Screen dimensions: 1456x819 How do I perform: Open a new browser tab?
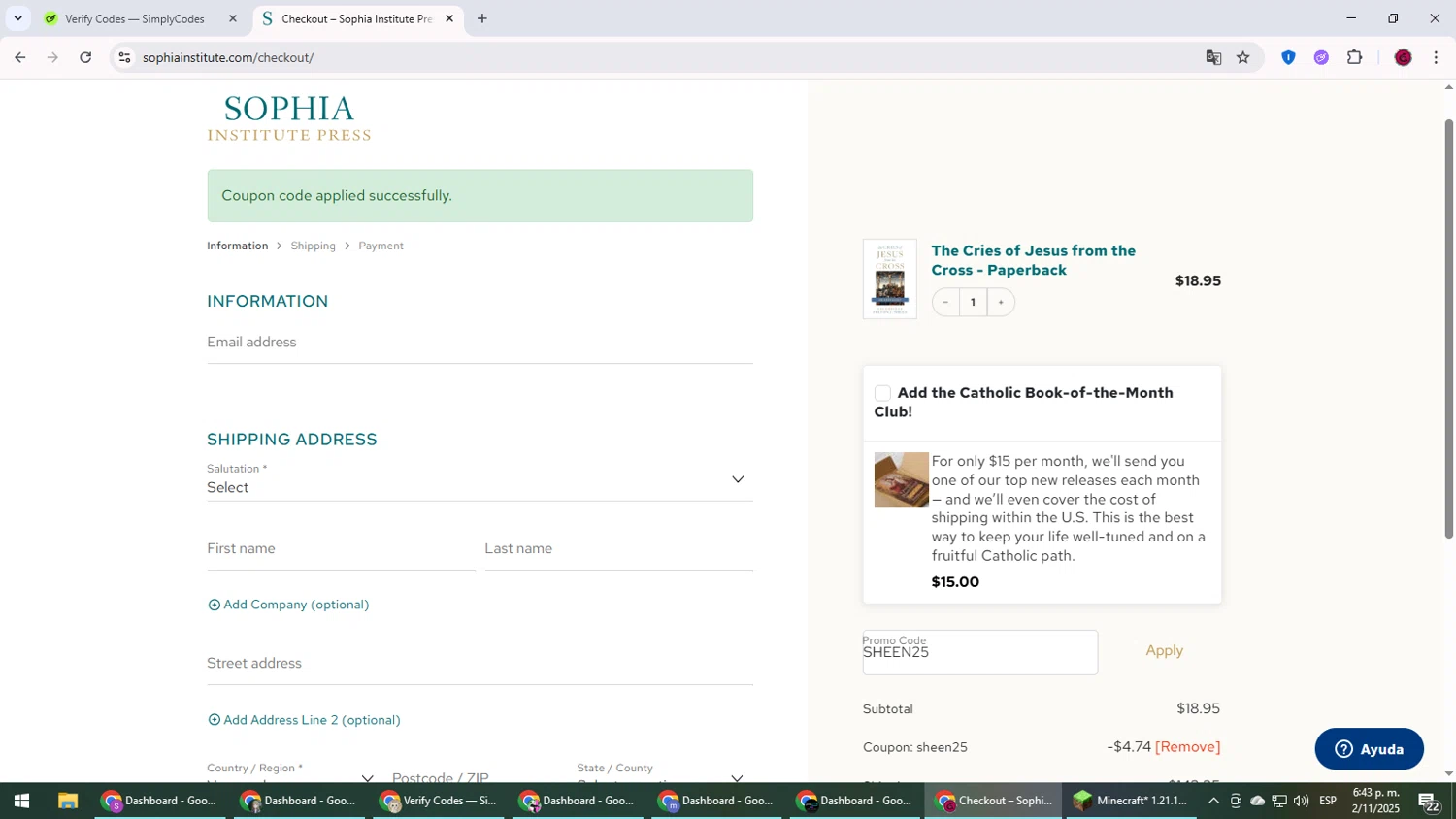pyautogui.click(x=482, y=18)
